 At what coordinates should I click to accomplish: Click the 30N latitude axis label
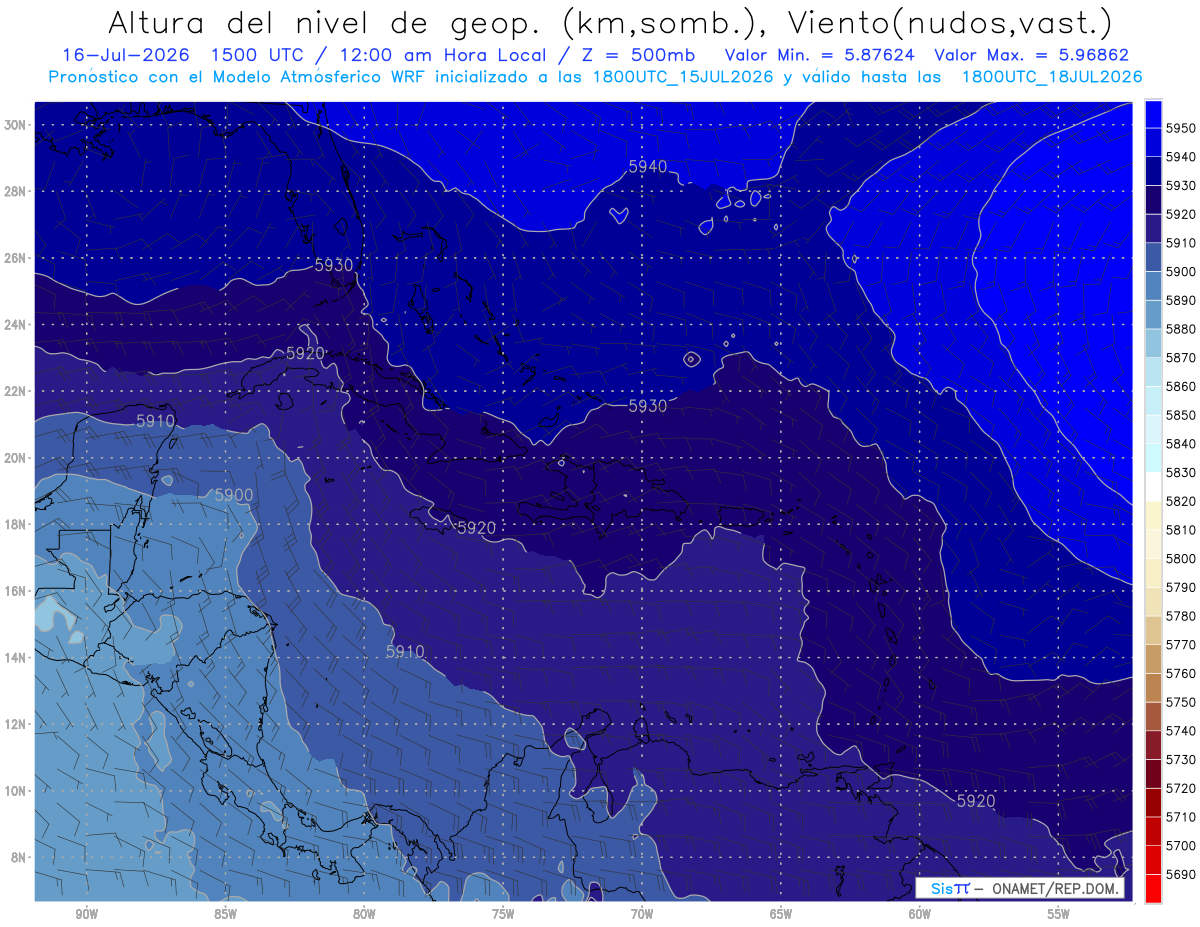pyautogui.click(x=16, y=125)
